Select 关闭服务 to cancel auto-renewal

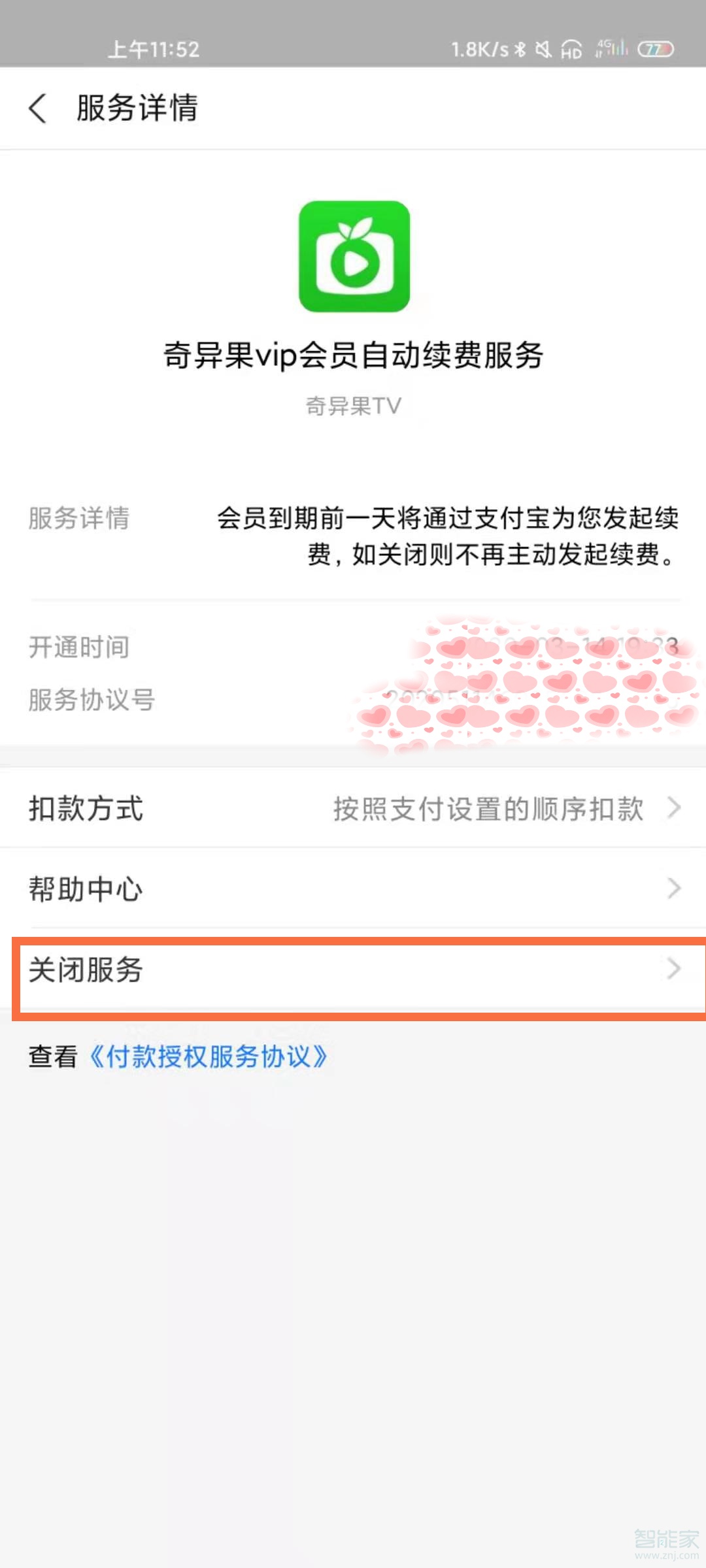point(86,970)
